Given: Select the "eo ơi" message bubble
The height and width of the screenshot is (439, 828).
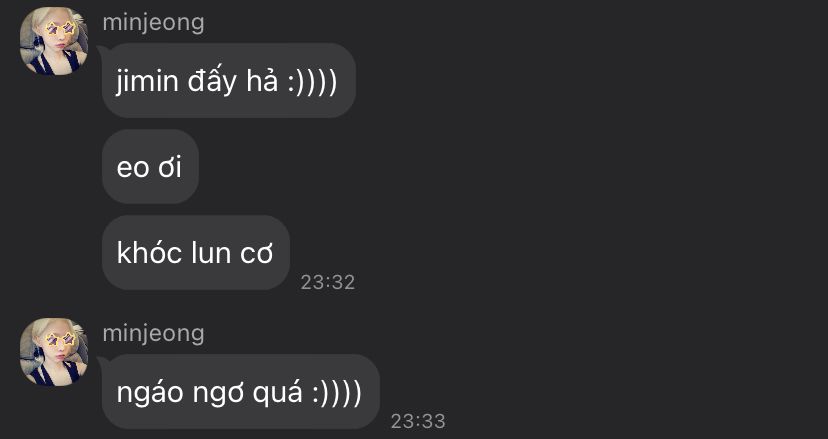Looking at the screenshot, I should (x=150, y=166).
